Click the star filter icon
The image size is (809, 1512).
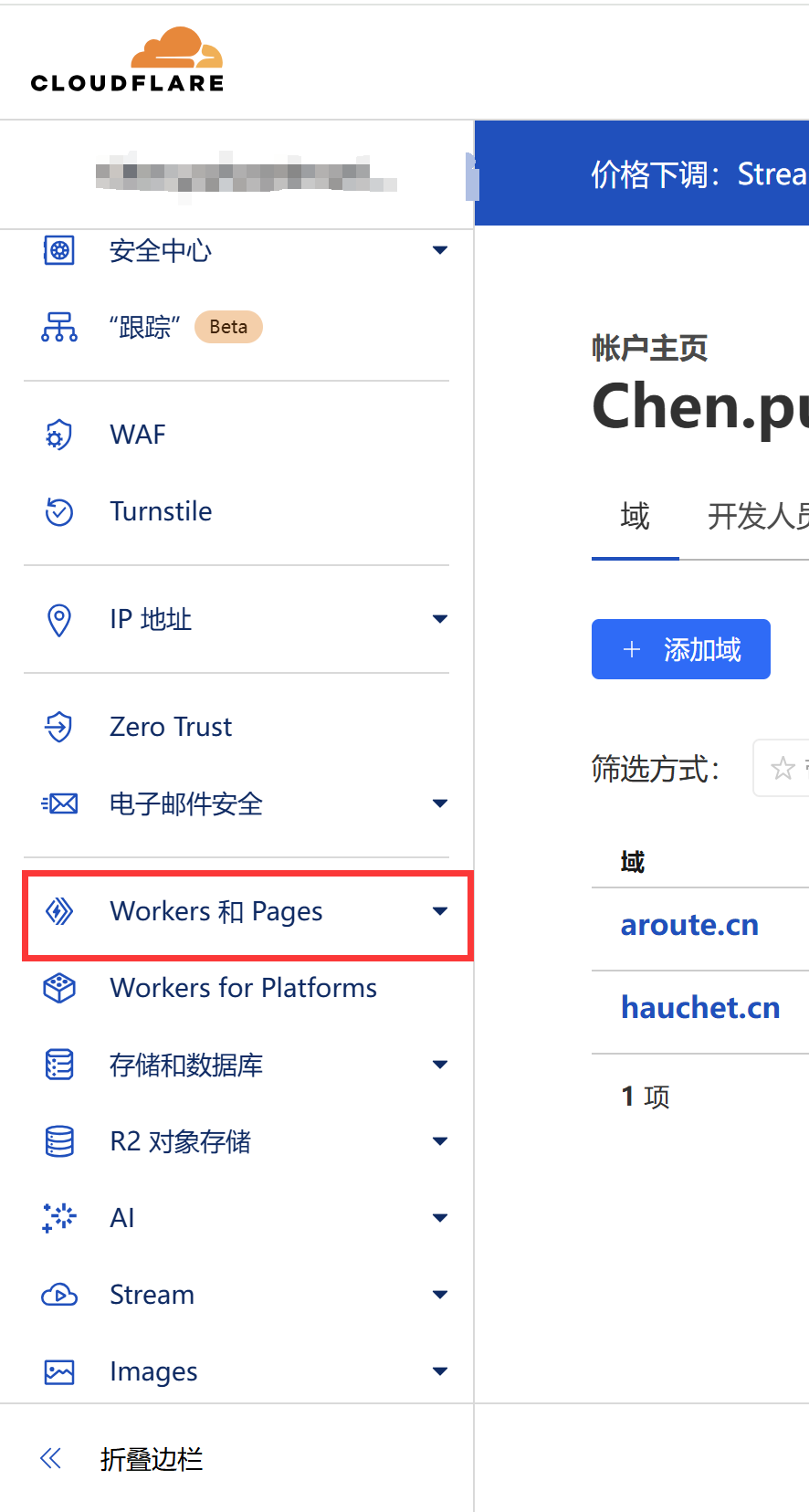(783, 768)
